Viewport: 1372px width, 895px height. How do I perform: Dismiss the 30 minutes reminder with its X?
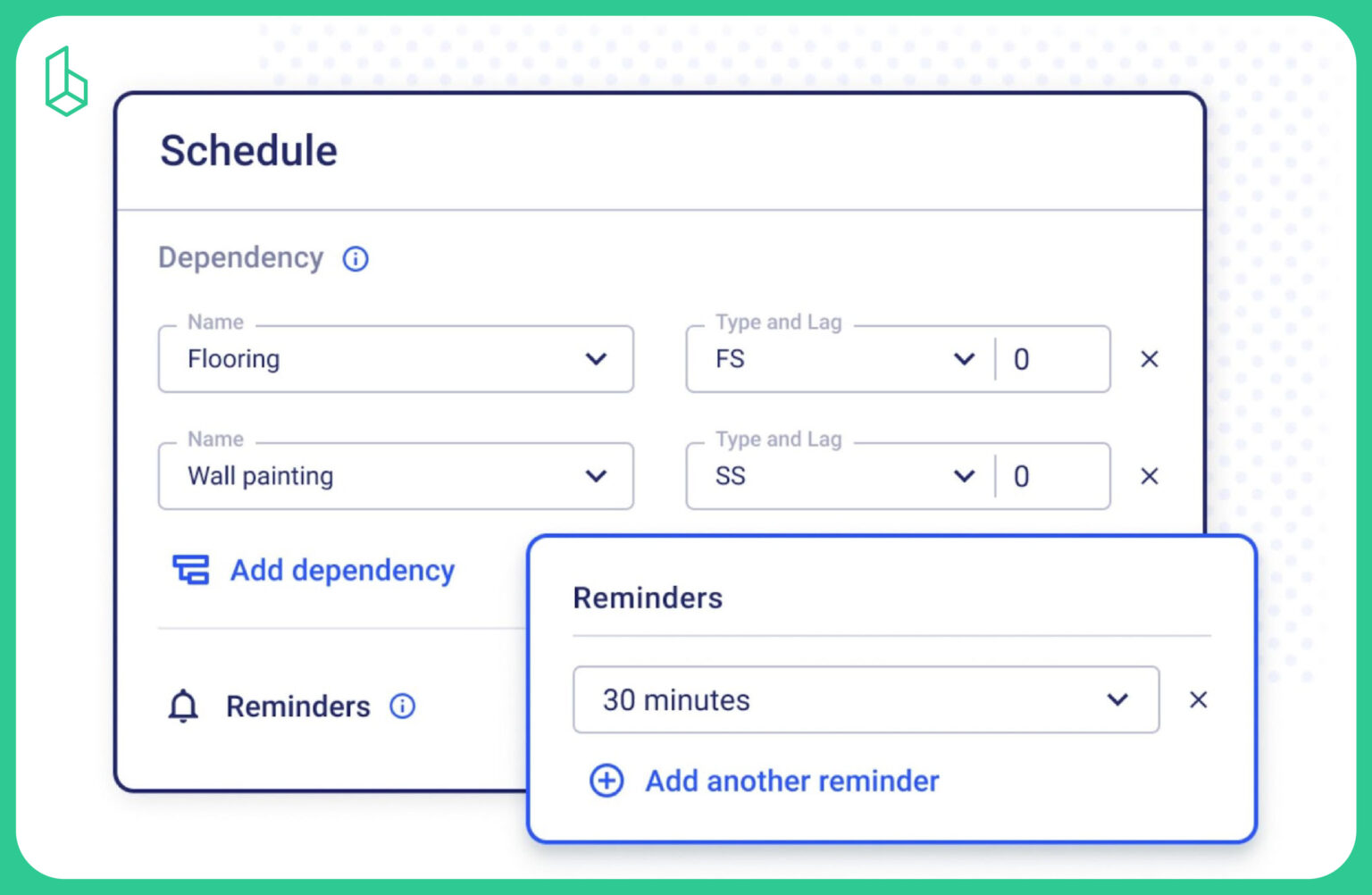[1199, 700]
